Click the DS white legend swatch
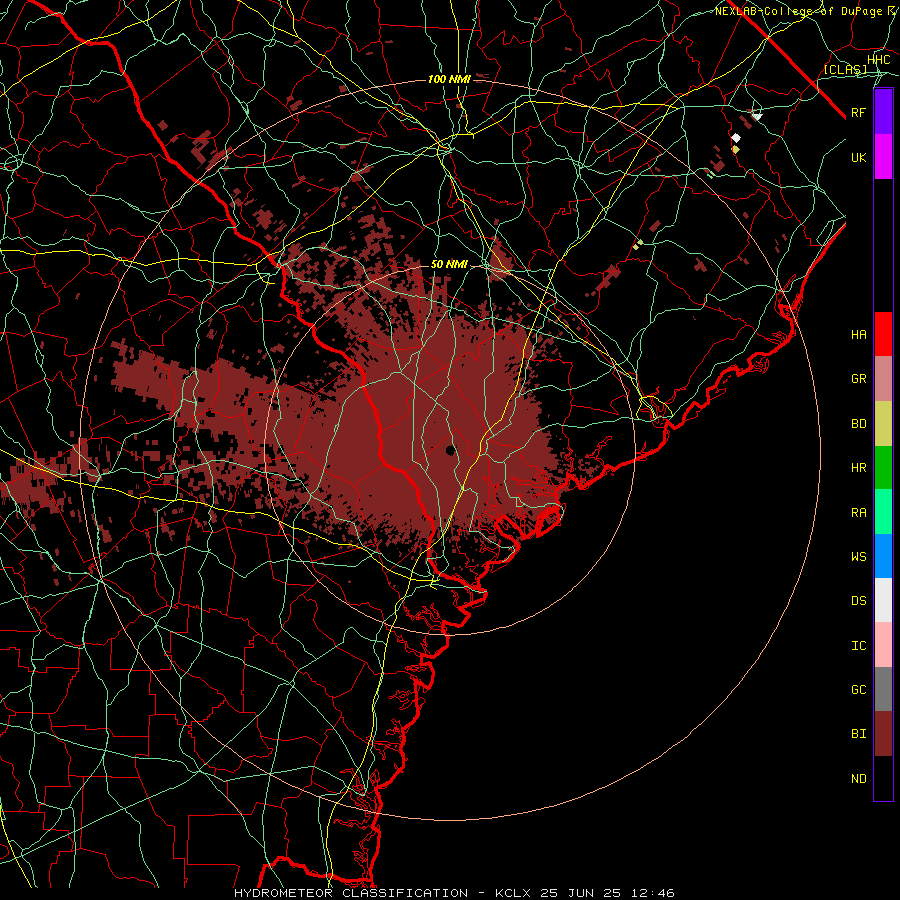 coord(883,600)
